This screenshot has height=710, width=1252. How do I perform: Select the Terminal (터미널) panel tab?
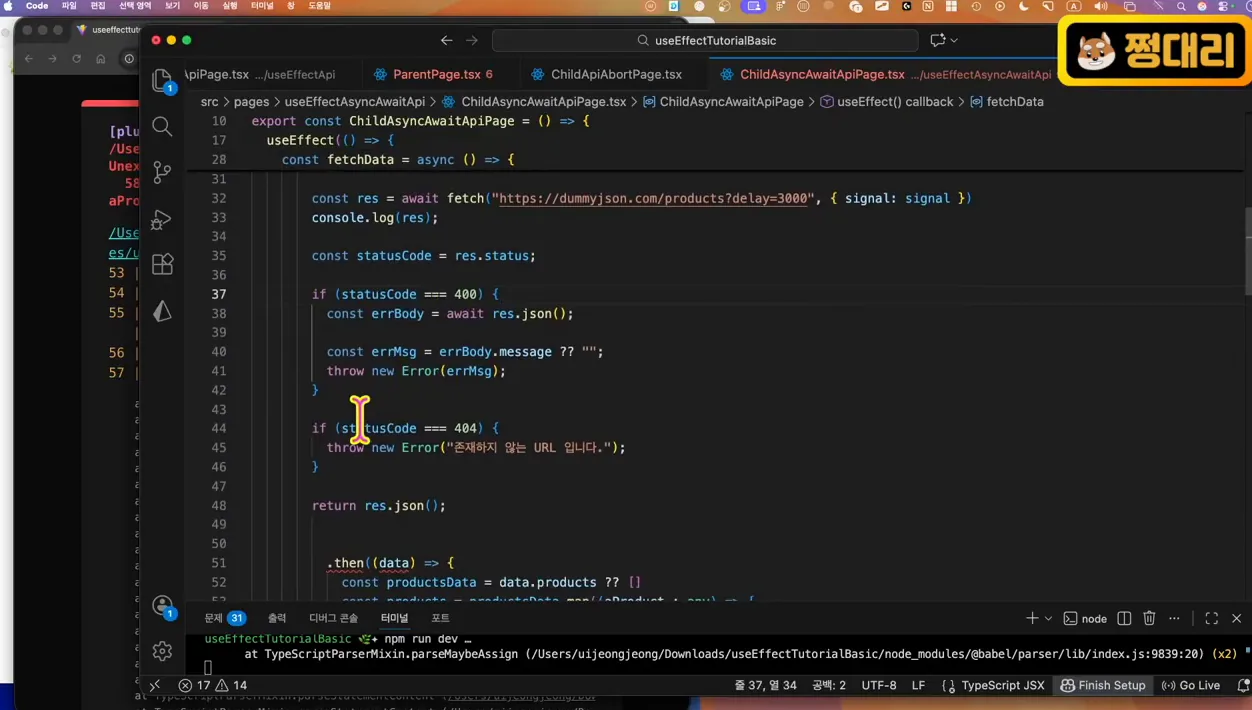pyautogui.click(x=394, y=618)
